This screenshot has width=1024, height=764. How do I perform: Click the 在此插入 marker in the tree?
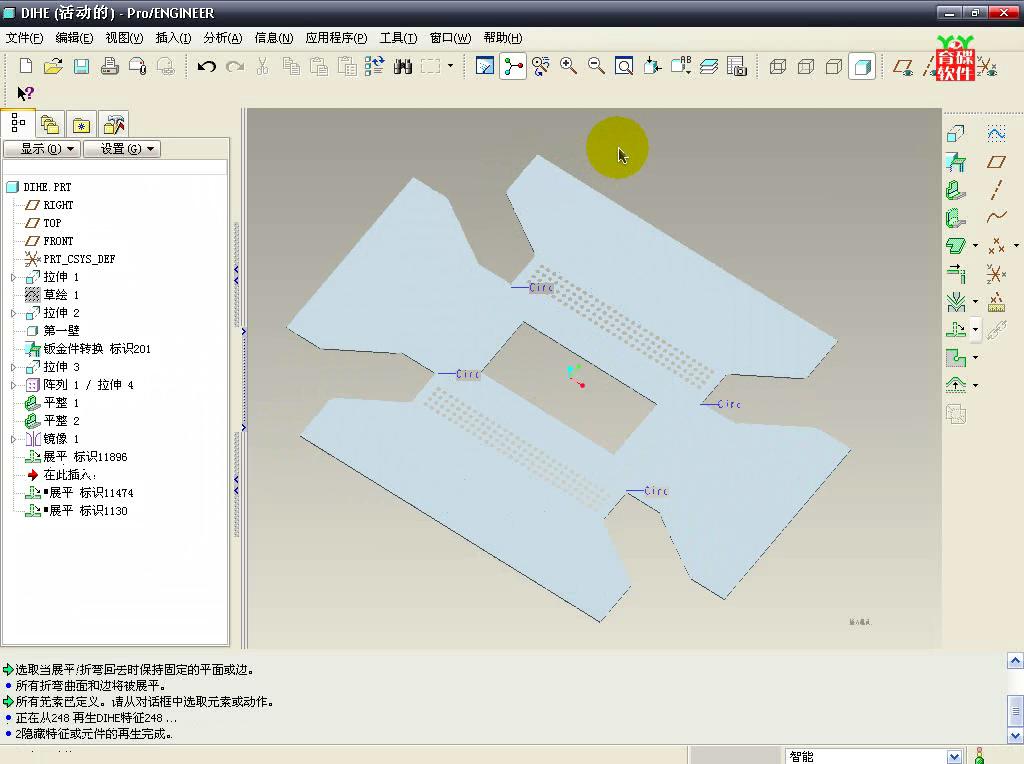69,475
